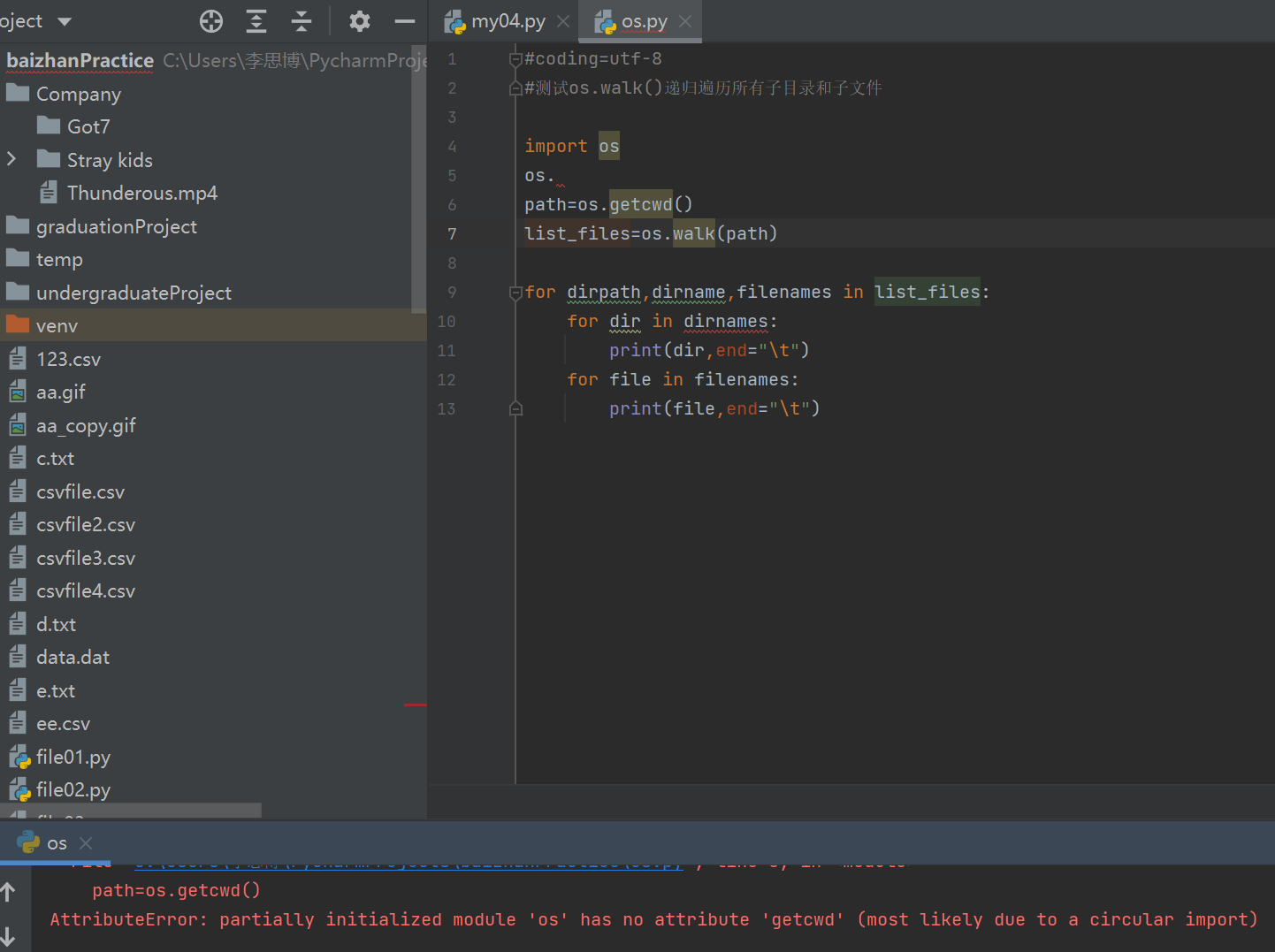Select csvfile4.csv file
The width and height of the screenshot is (1275, 952).
pyautogui.click(x=86, y=590)
